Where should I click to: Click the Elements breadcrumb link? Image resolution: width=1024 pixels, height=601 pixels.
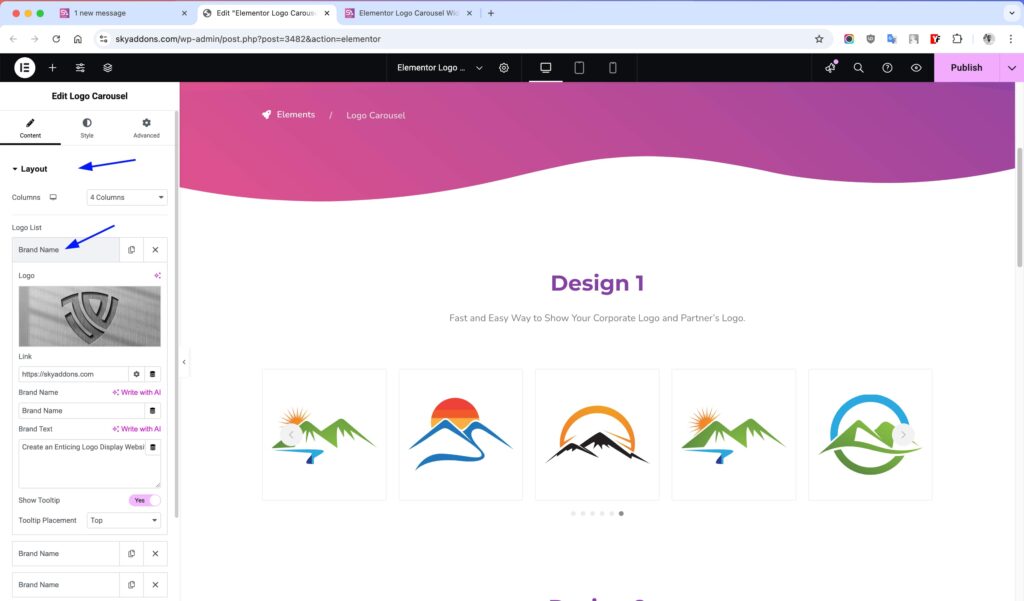295,114
